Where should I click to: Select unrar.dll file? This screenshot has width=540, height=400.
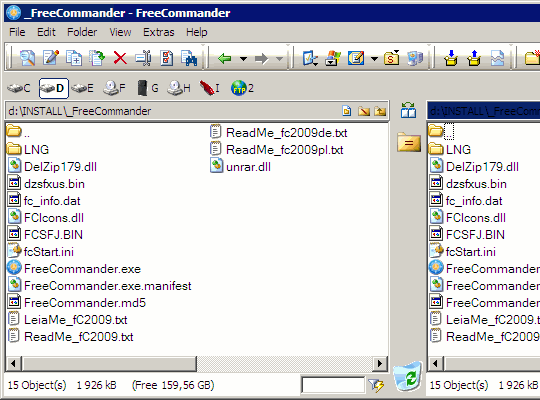(240, 167)
